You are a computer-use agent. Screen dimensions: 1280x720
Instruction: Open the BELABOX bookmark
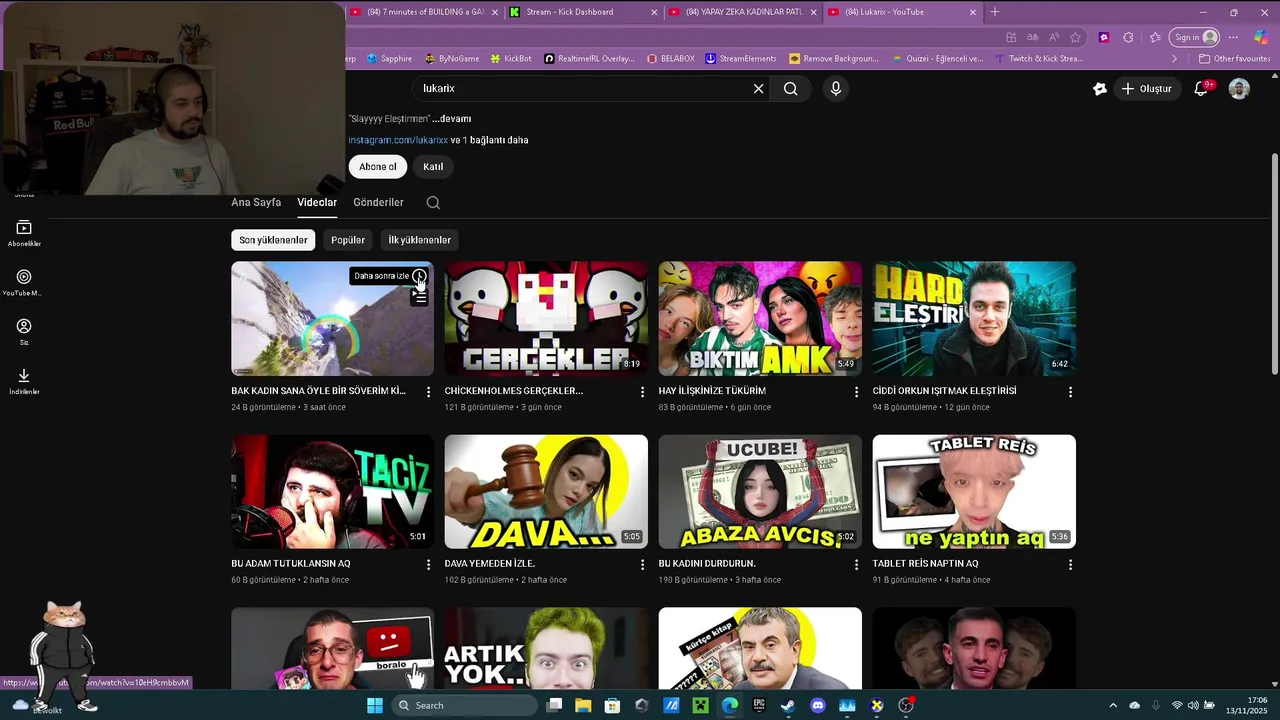(x=670, y=59)
